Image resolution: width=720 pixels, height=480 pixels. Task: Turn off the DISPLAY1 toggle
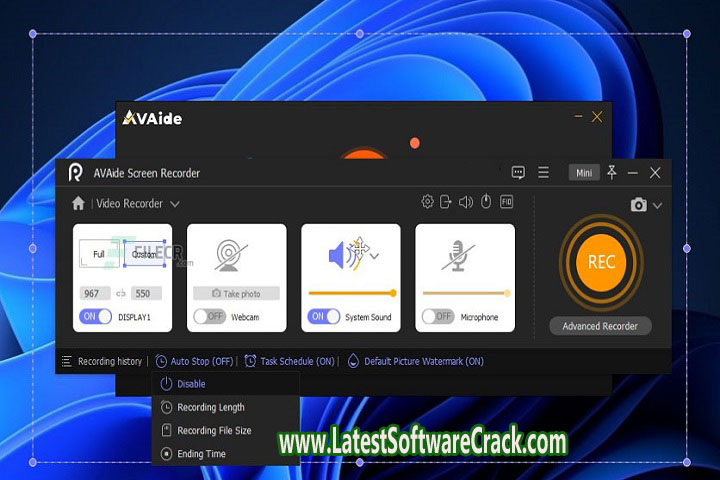point(96,317)
